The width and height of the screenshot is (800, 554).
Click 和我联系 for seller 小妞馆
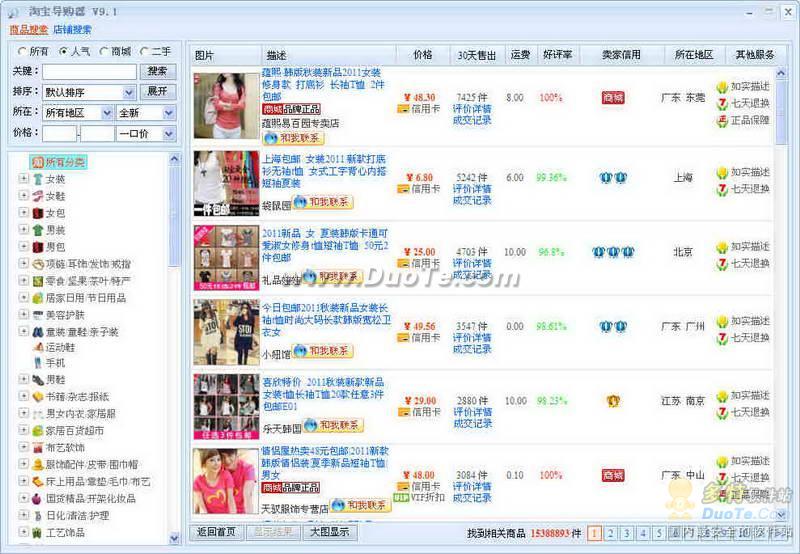point(323,351)
